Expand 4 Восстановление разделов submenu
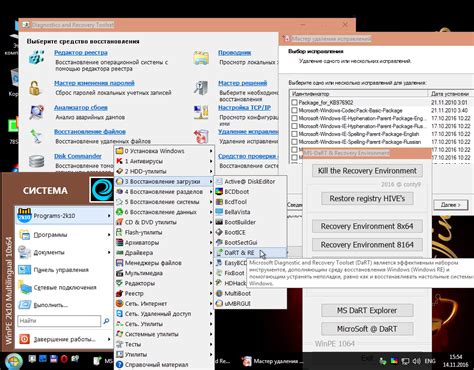This screenshot has height=370, width=474. (164, 192)
